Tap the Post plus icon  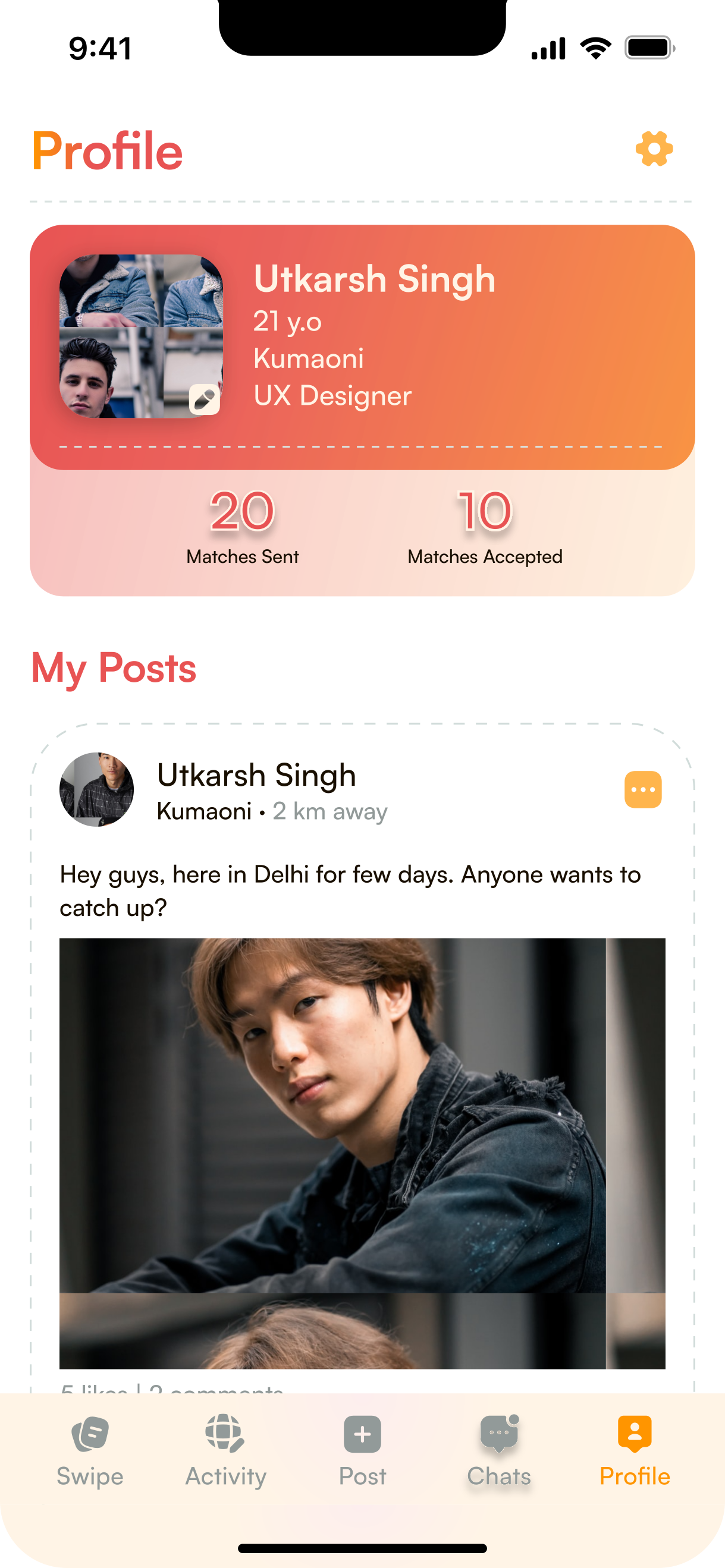tap(363, 1434)
